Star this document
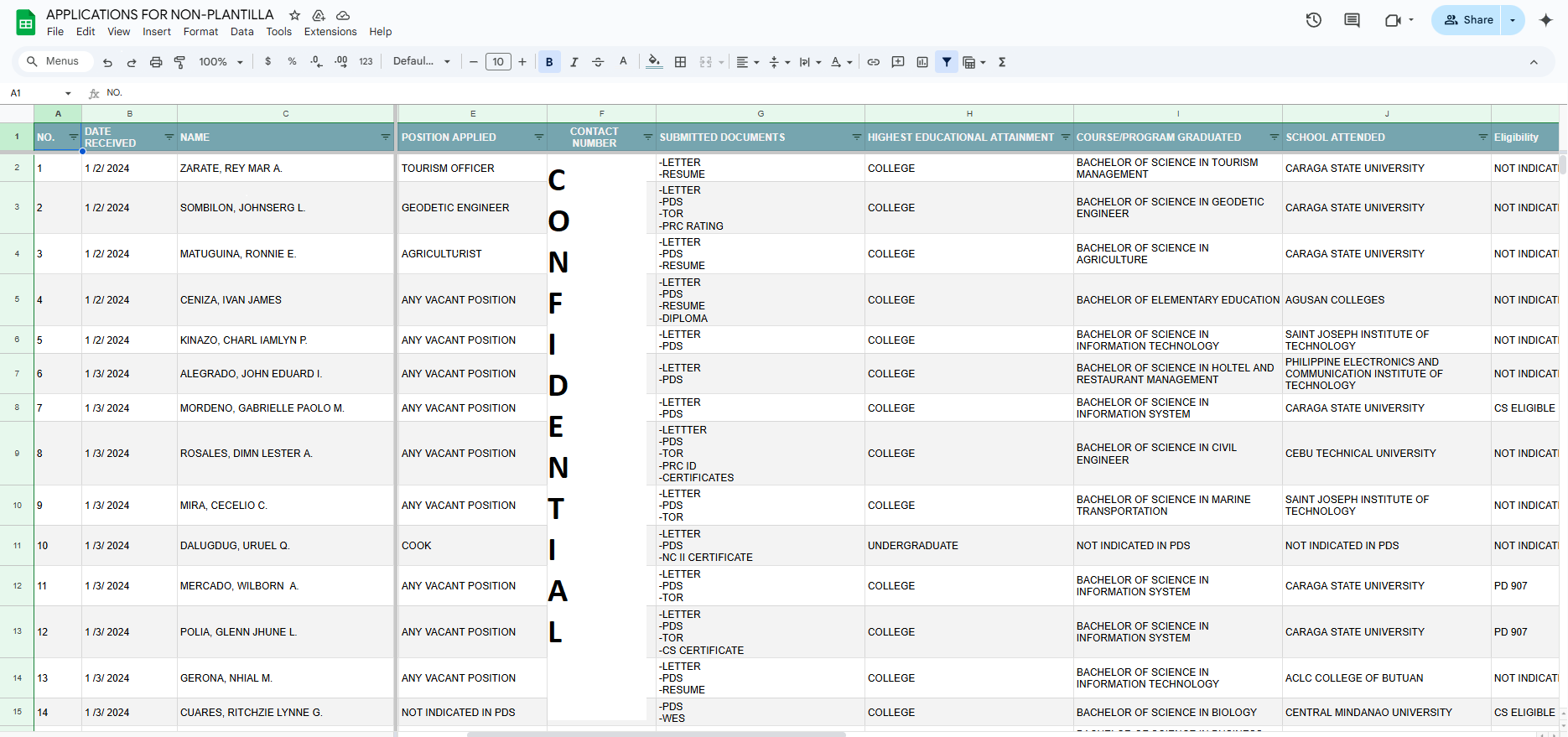 coord(294,15)
